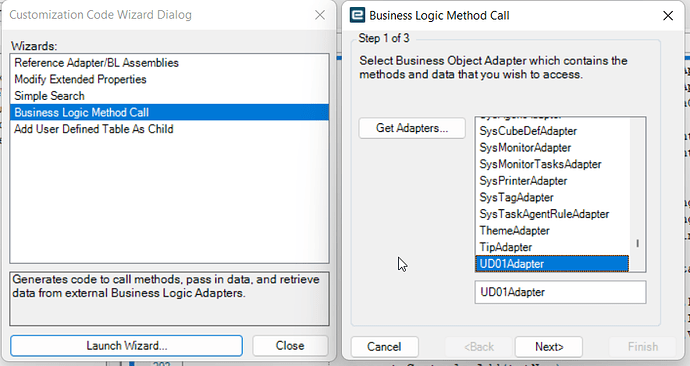Click the adapter name text field
This screenshot has width=690, height=366.
(560, 292)
